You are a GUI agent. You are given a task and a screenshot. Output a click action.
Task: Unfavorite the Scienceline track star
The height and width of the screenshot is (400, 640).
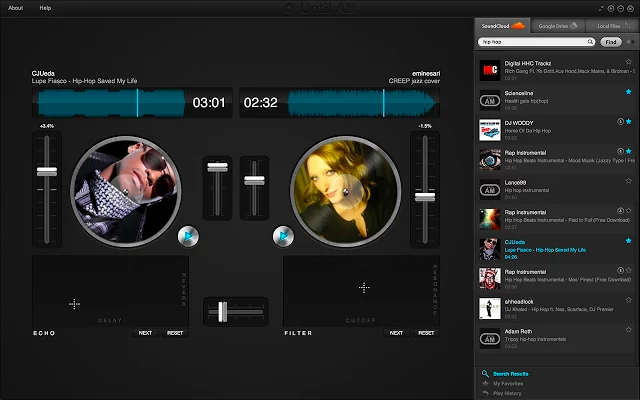tap(628, 92)
